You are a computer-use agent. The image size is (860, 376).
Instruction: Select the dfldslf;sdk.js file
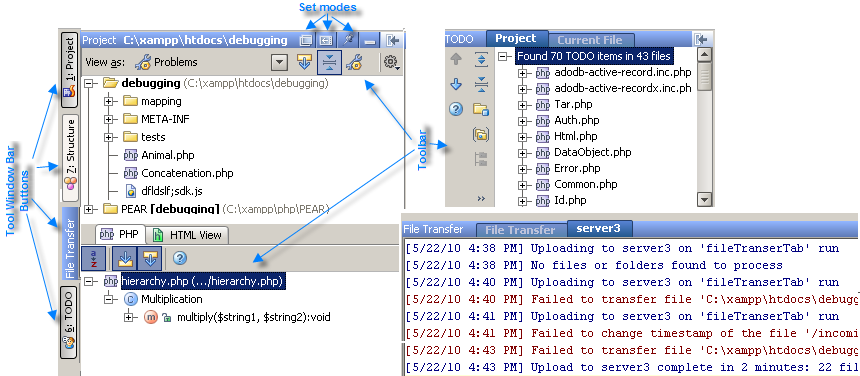pyautogui.click(x=173, y=191)
